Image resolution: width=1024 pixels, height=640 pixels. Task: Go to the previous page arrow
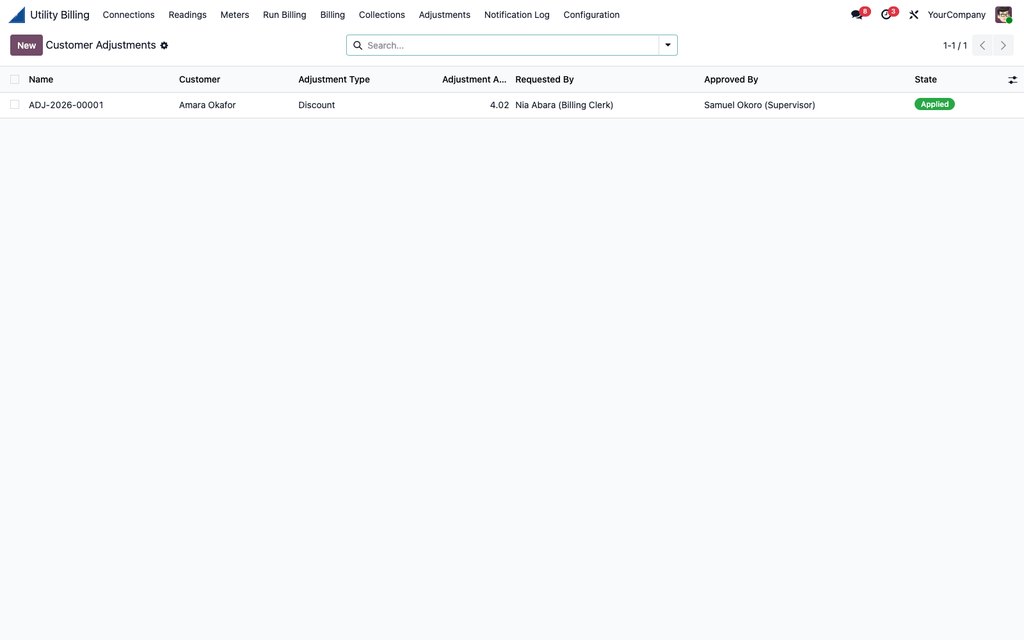tap(982, 45)
